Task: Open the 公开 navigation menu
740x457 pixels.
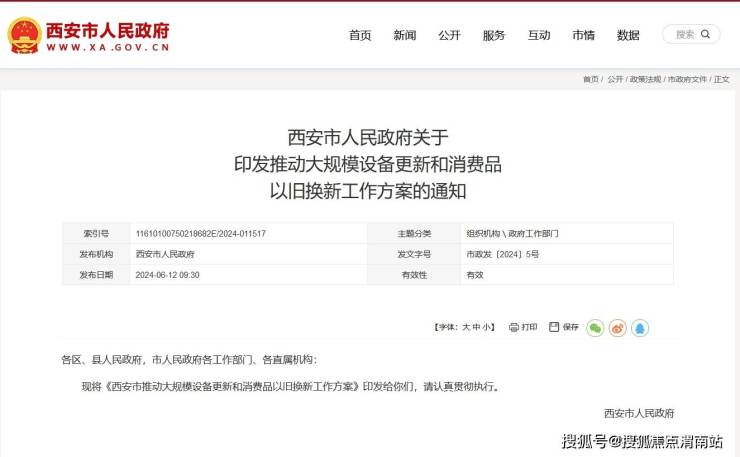Action: pos(449,35)
